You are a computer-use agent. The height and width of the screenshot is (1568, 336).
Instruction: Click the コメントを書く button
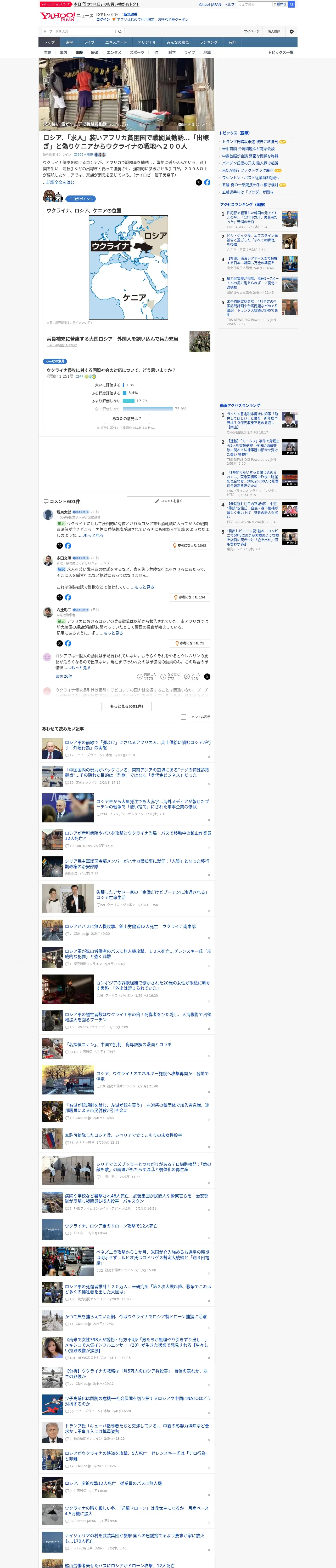point(168,501)
